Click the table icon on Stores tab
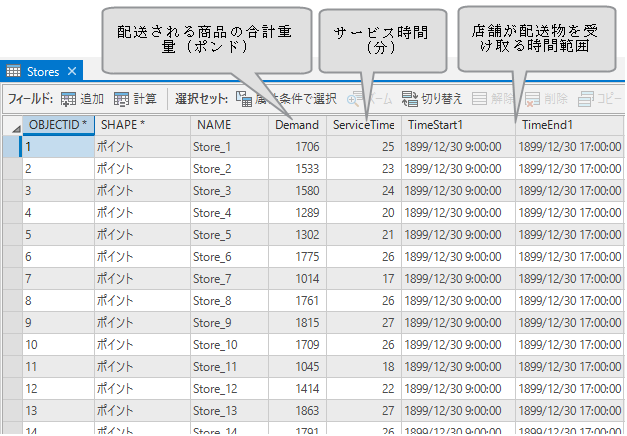627x436 pixels. tap(14, 71)
